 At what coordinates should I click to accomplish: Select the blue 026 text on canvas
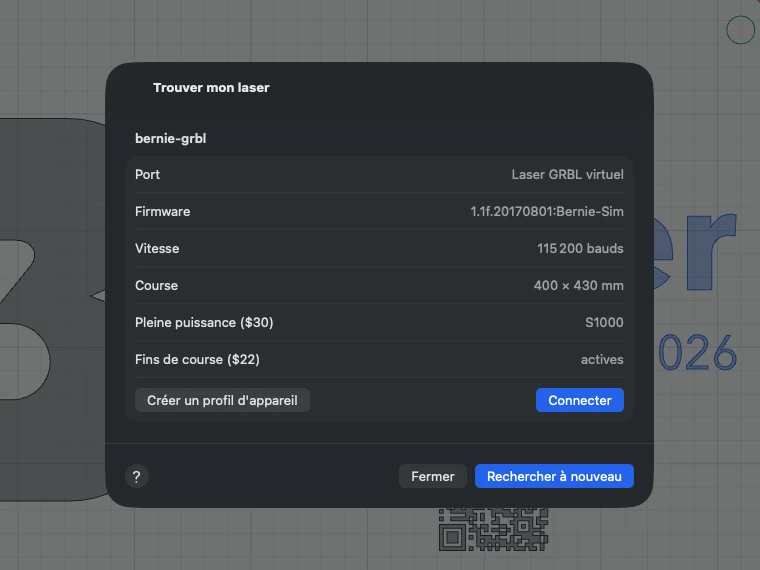(697, 353)
